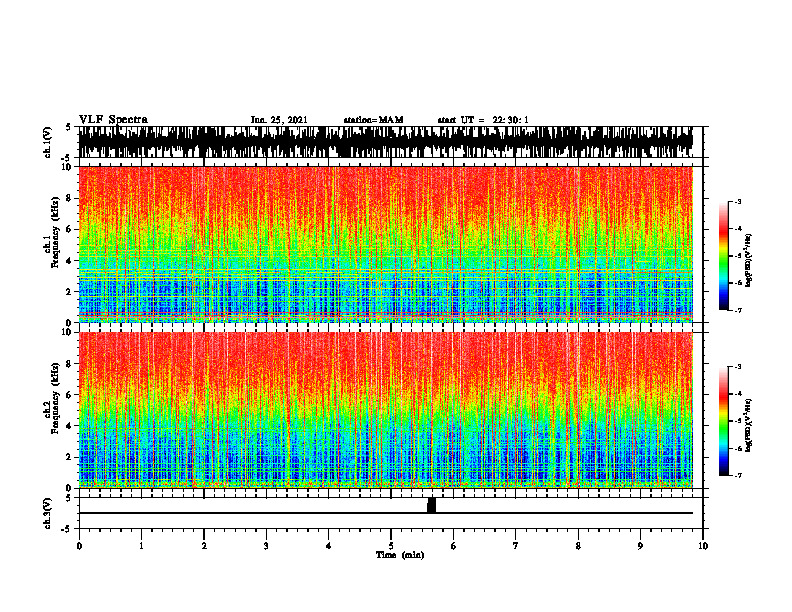Click the ch.1 "Frequency (kHz)" axis label
This screenshot has width=792, height=612.
point(55,232)
